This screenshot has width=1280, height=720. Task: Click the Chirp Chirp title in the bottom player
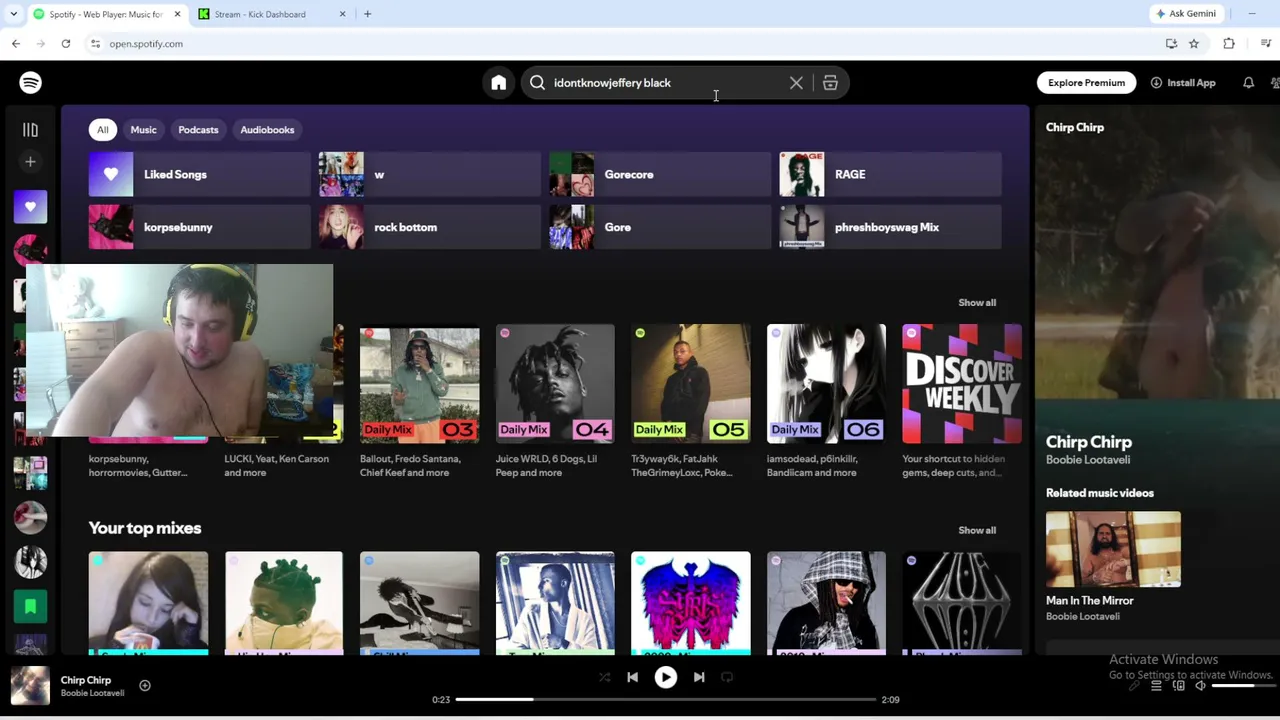coord(86,681)
